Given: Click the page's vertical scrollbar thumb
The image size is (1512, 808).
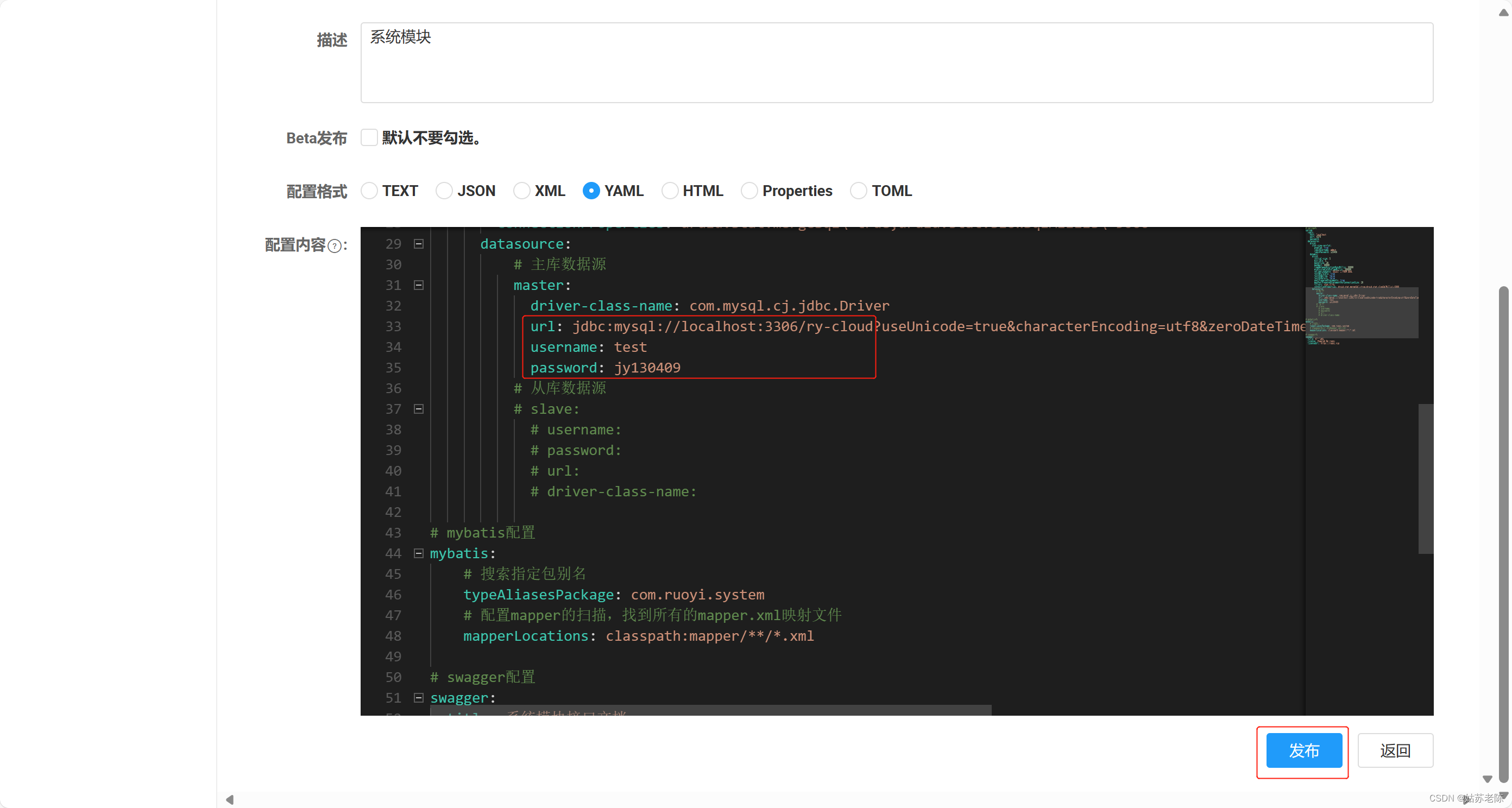Looking at the screenshot, I should 1503,534.
